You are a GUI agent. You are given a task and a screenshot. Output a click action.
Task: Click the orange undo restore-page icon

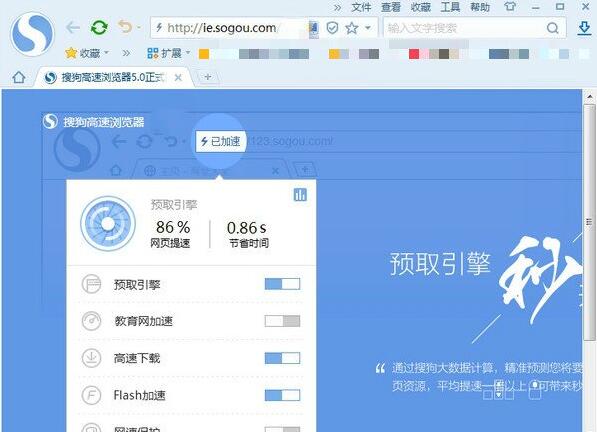(125, 27)
